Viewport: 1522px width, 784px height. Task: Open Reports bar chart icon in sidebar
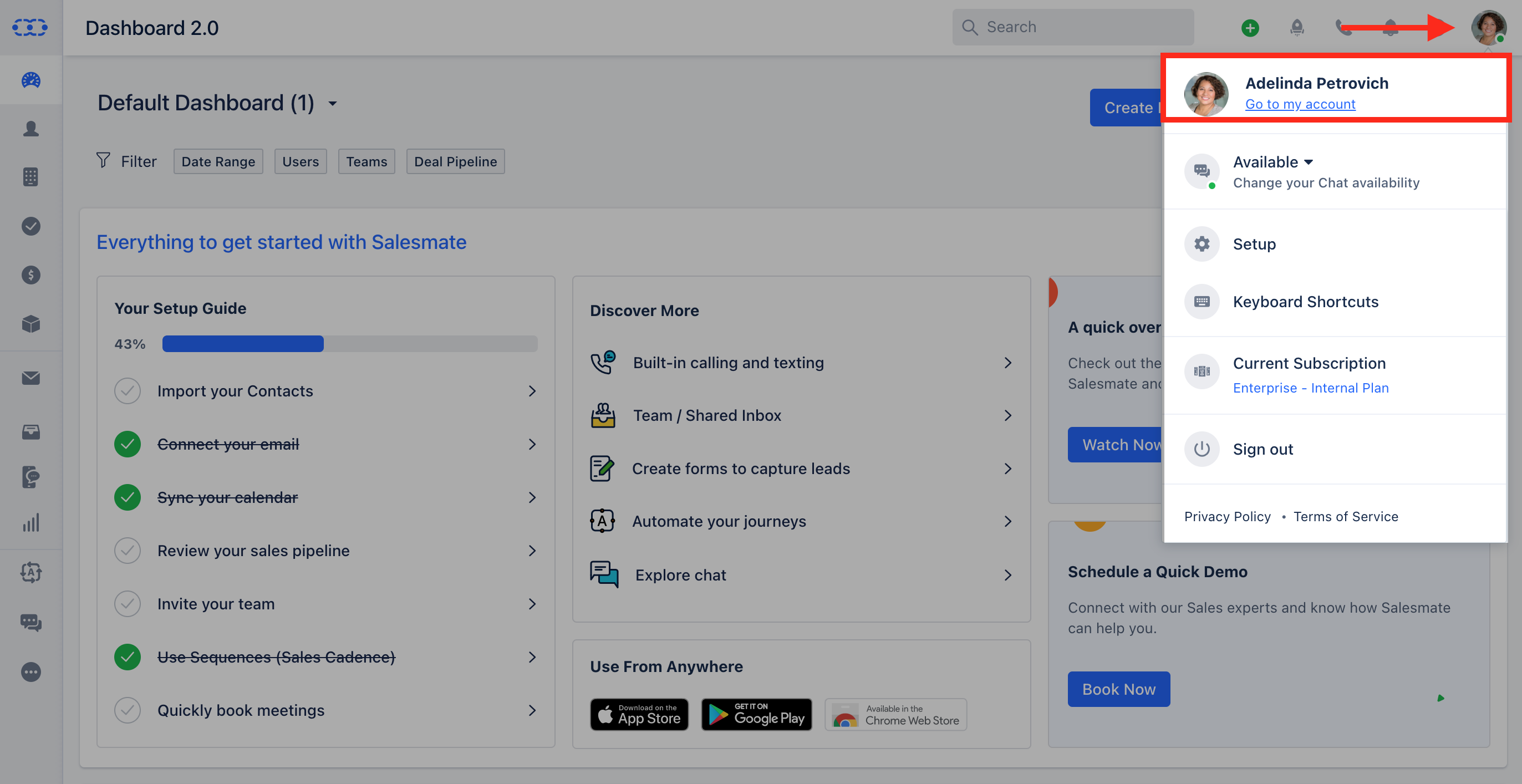click(30, 522)
